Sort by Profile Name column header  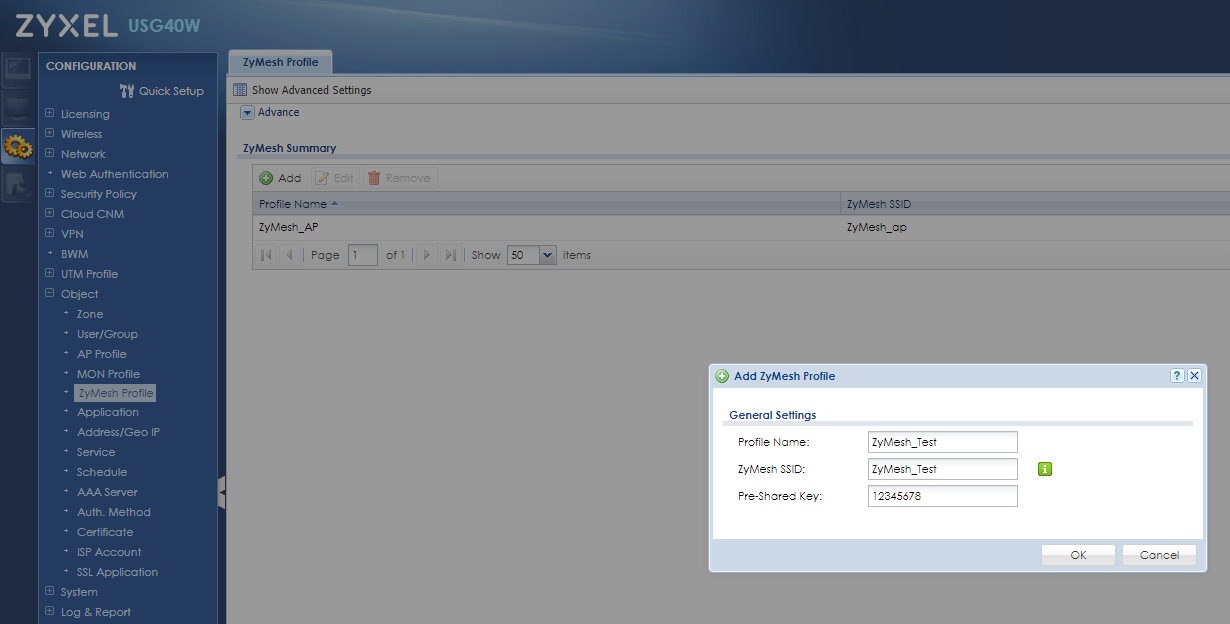pos(547,204)
